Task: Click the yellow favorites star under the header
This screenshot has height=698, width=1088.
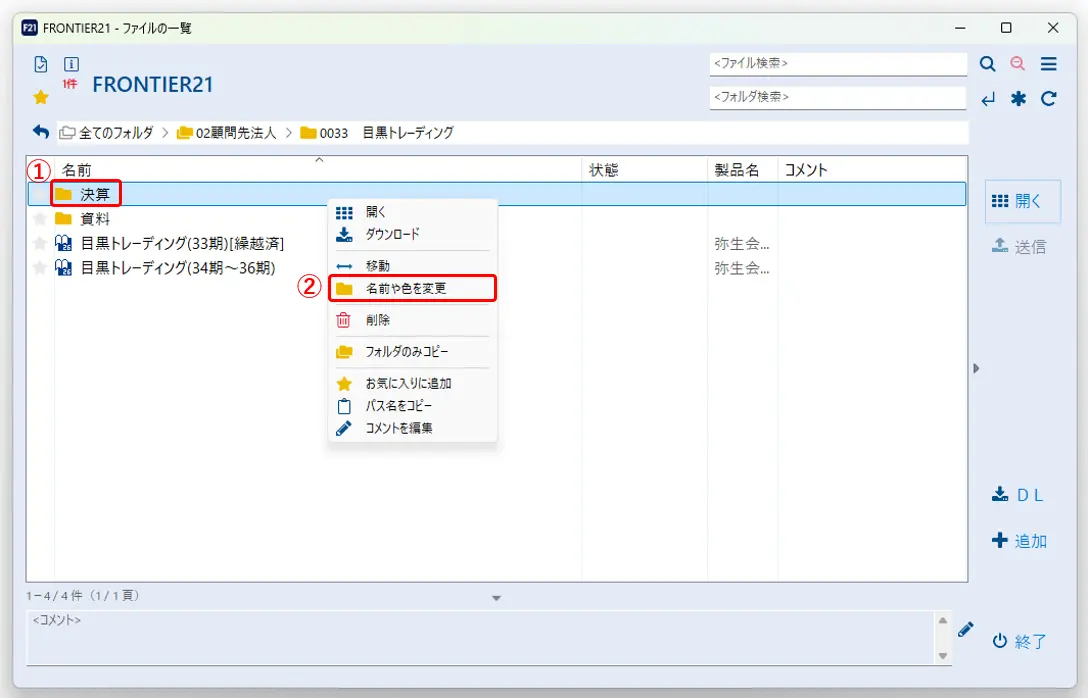Action: coord(41,97)
